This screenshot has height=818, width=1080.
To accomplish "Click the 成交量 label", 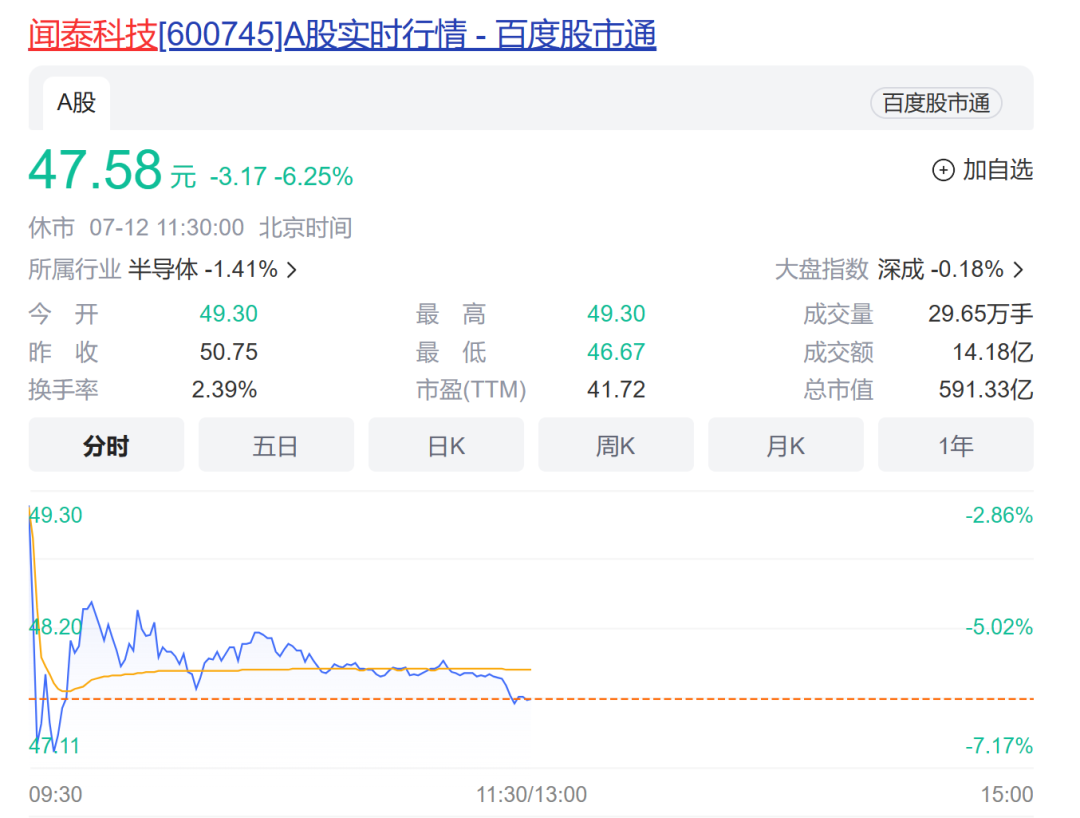I will click(838, 314).
